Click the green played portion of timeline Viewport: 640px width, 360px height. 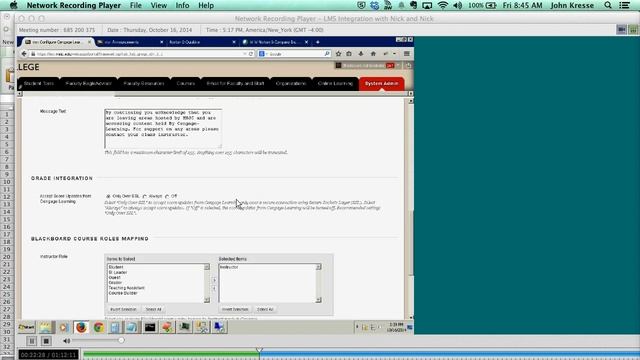point(171,354)
